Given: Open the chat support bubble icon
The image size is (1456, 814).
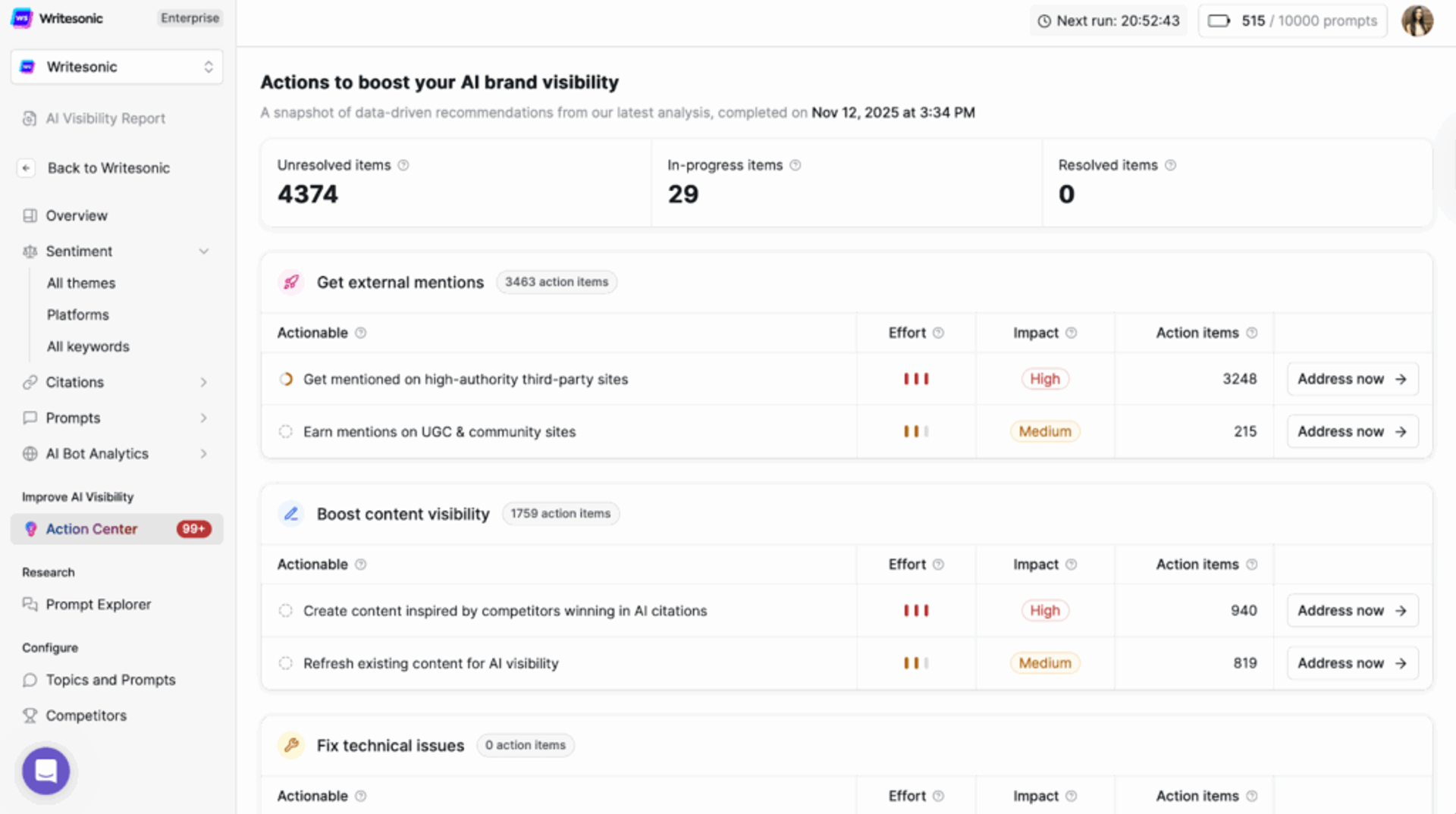Looking at the screenshot, I should tap(45, 771).
